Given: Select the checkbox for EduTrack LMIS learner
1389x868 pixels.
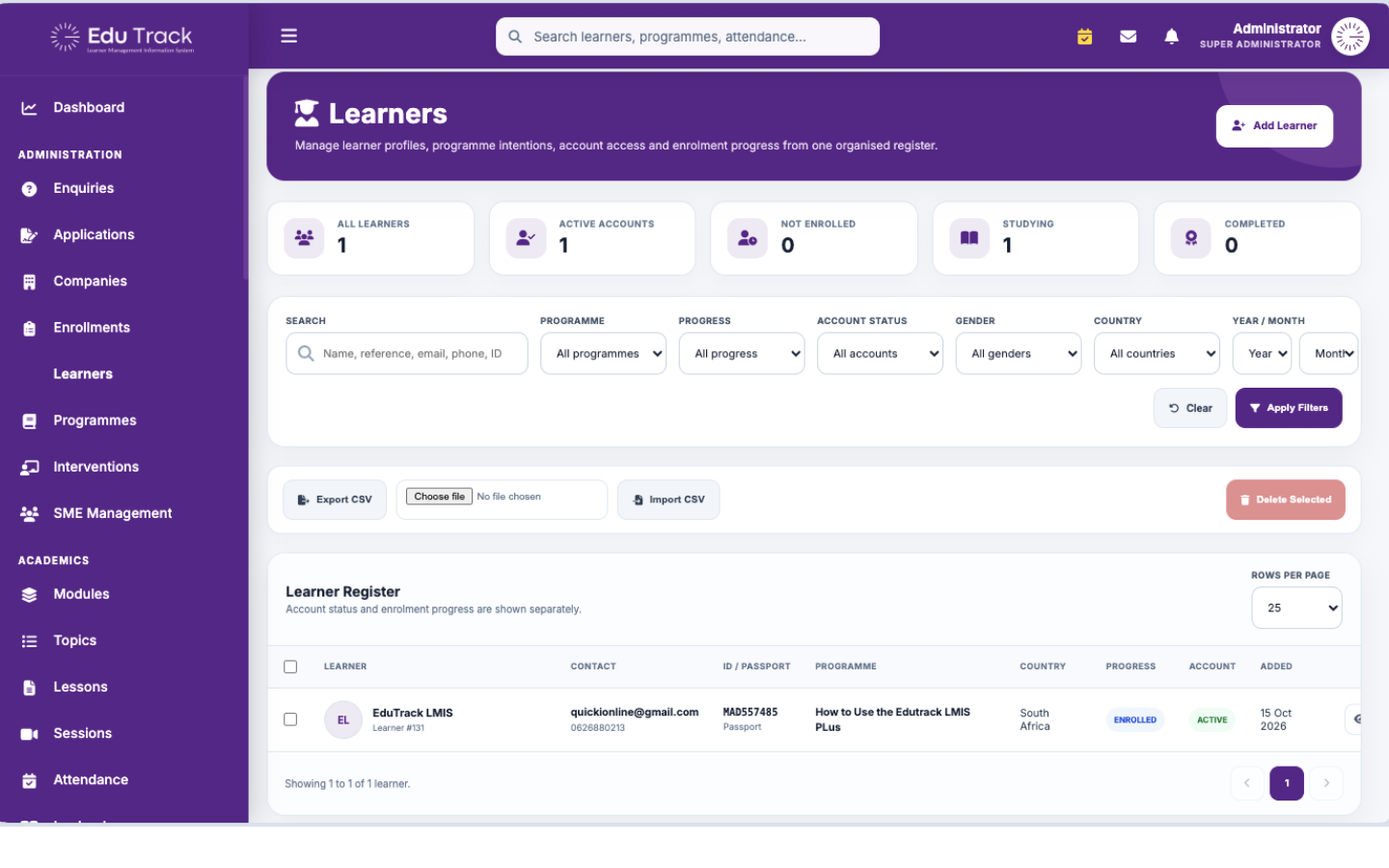Looking at the screenshot, I should 290,719.
